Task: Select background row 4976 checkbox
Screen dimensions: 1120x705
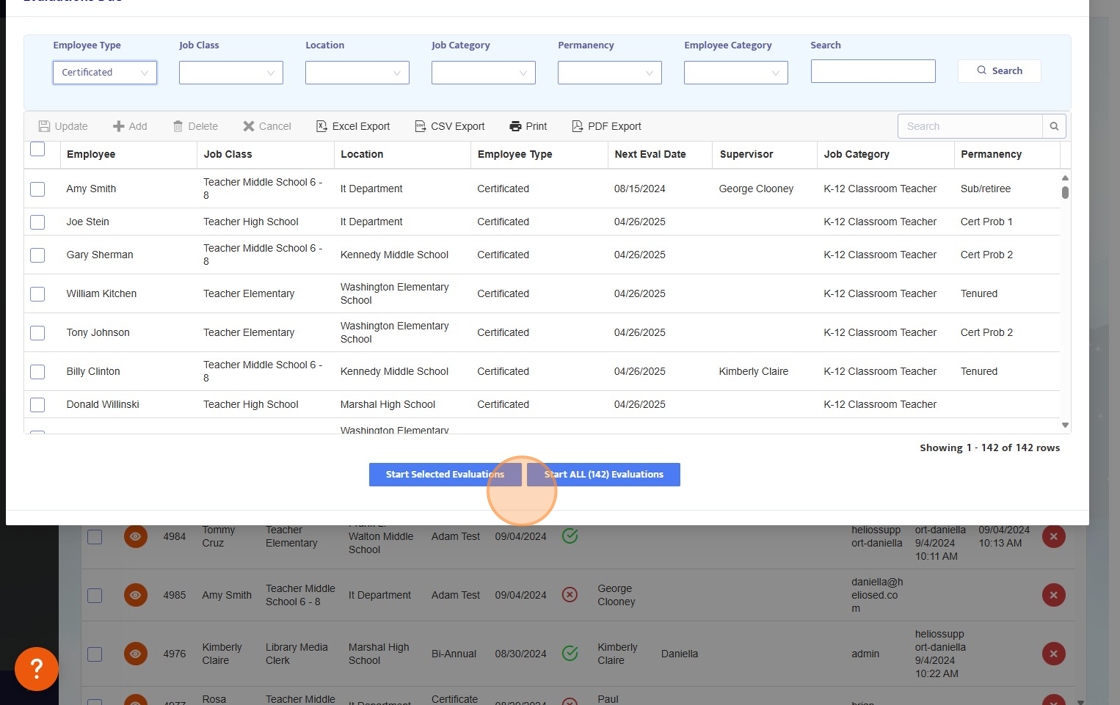Action: click(94, 654)
